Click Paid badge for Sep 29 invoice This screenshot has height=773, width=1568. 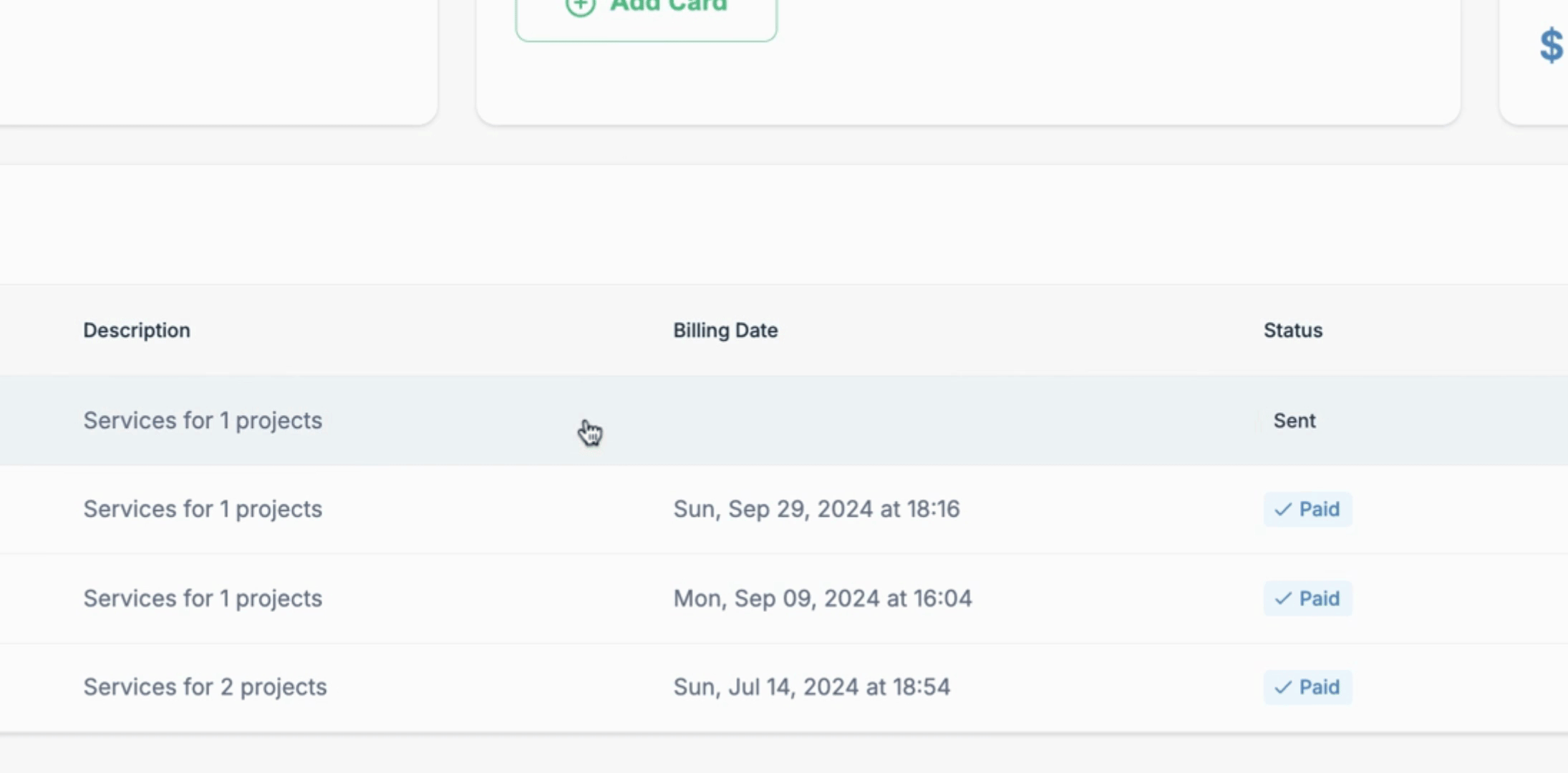click(x=1307, y=510)
